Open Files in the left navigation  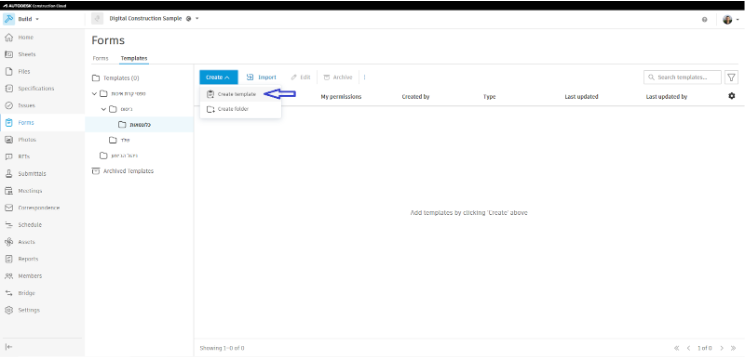point(24,71)
